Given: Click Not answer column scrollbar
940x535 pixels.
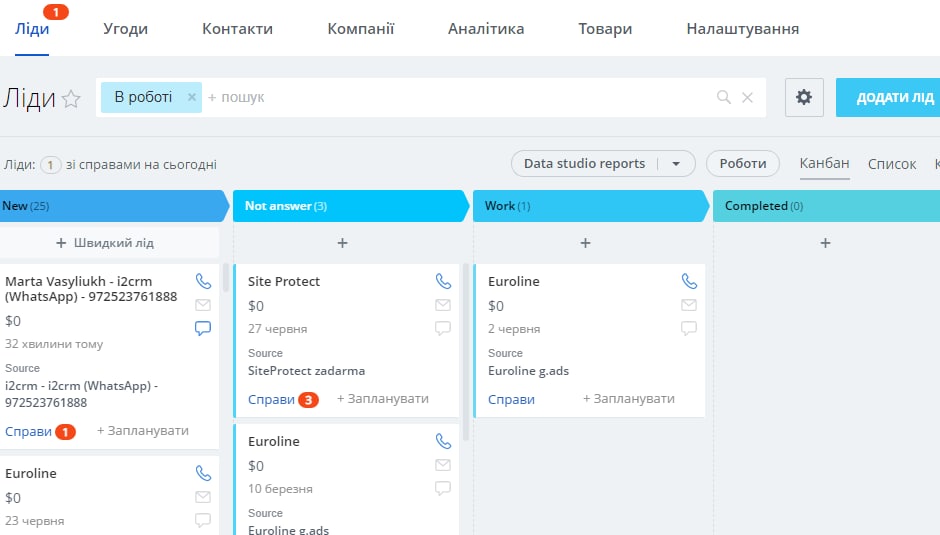Looking at the screenshot, I should coord(466,351).
